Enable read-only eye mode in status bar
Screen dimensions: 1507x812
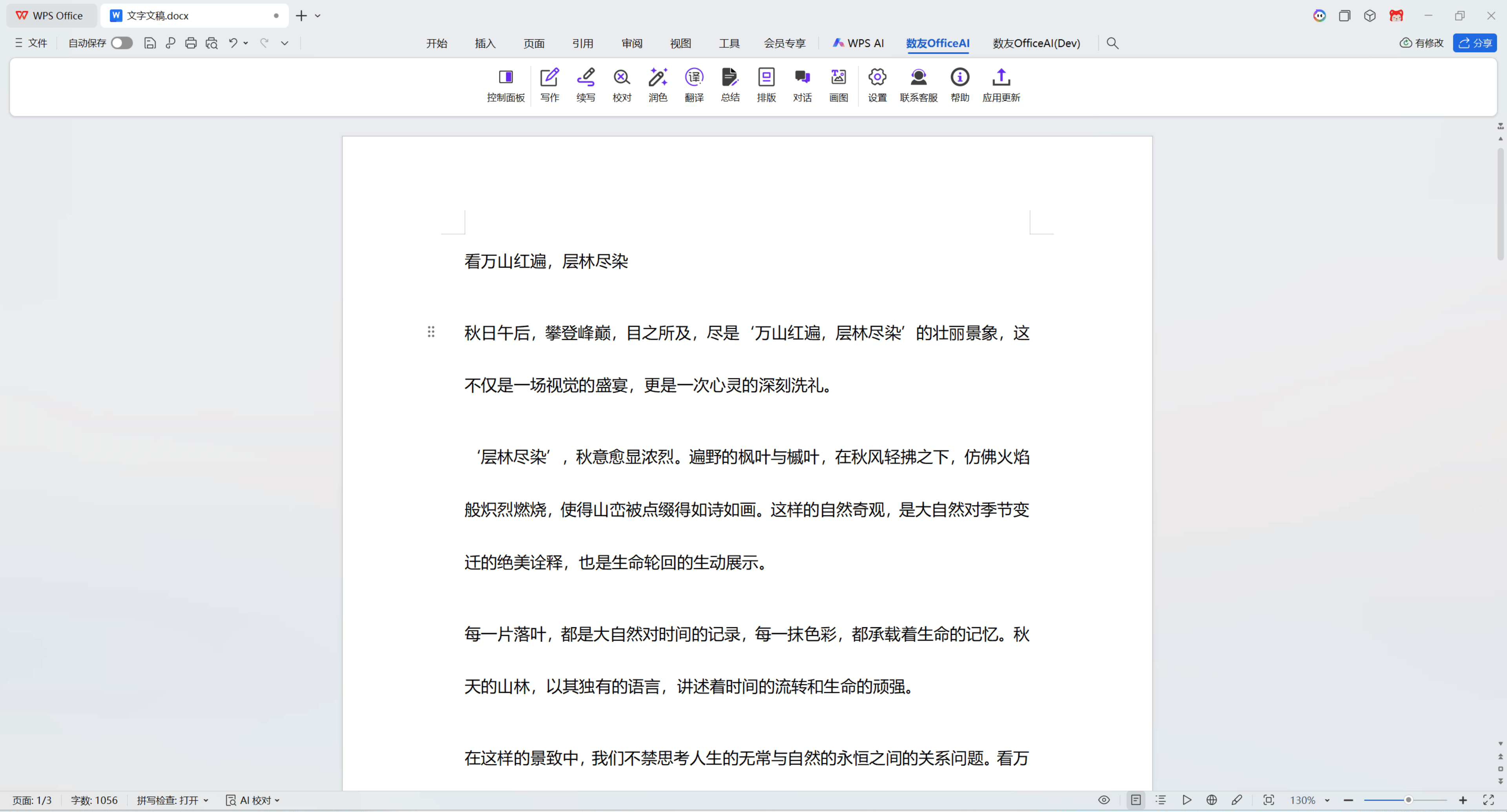click(x=1103, y=800)
